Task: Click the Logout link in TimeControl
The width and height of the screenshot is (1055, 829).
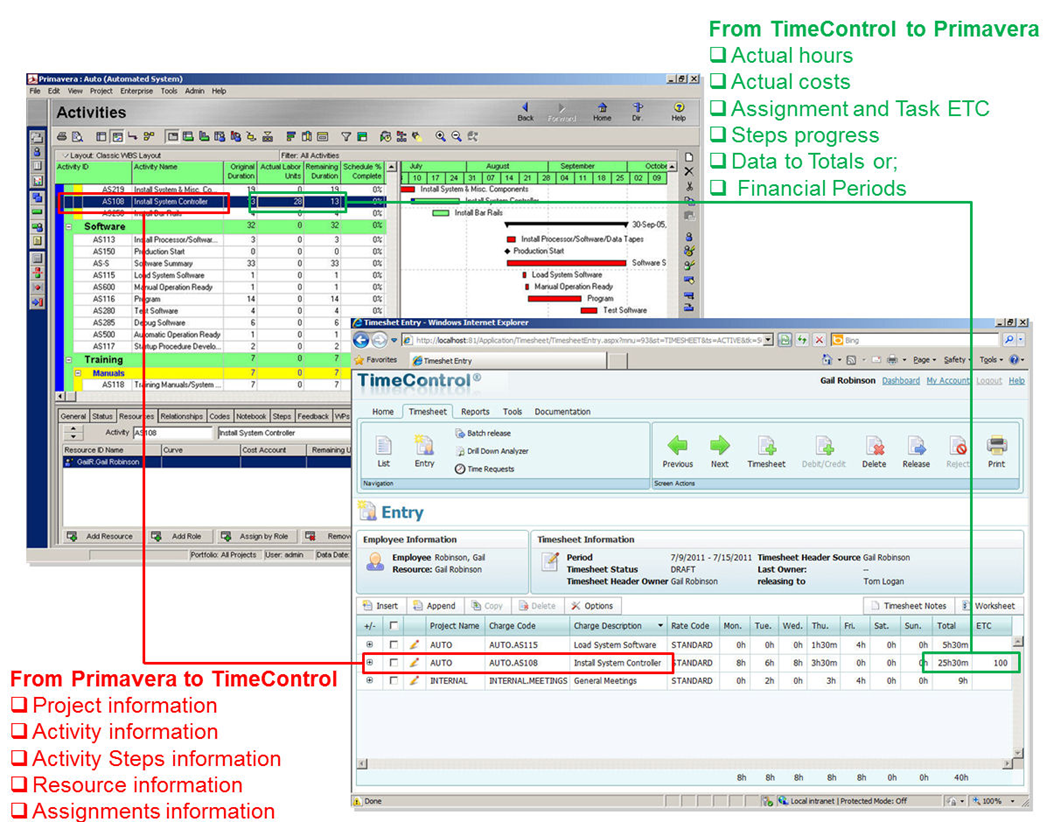Action: 989,381
